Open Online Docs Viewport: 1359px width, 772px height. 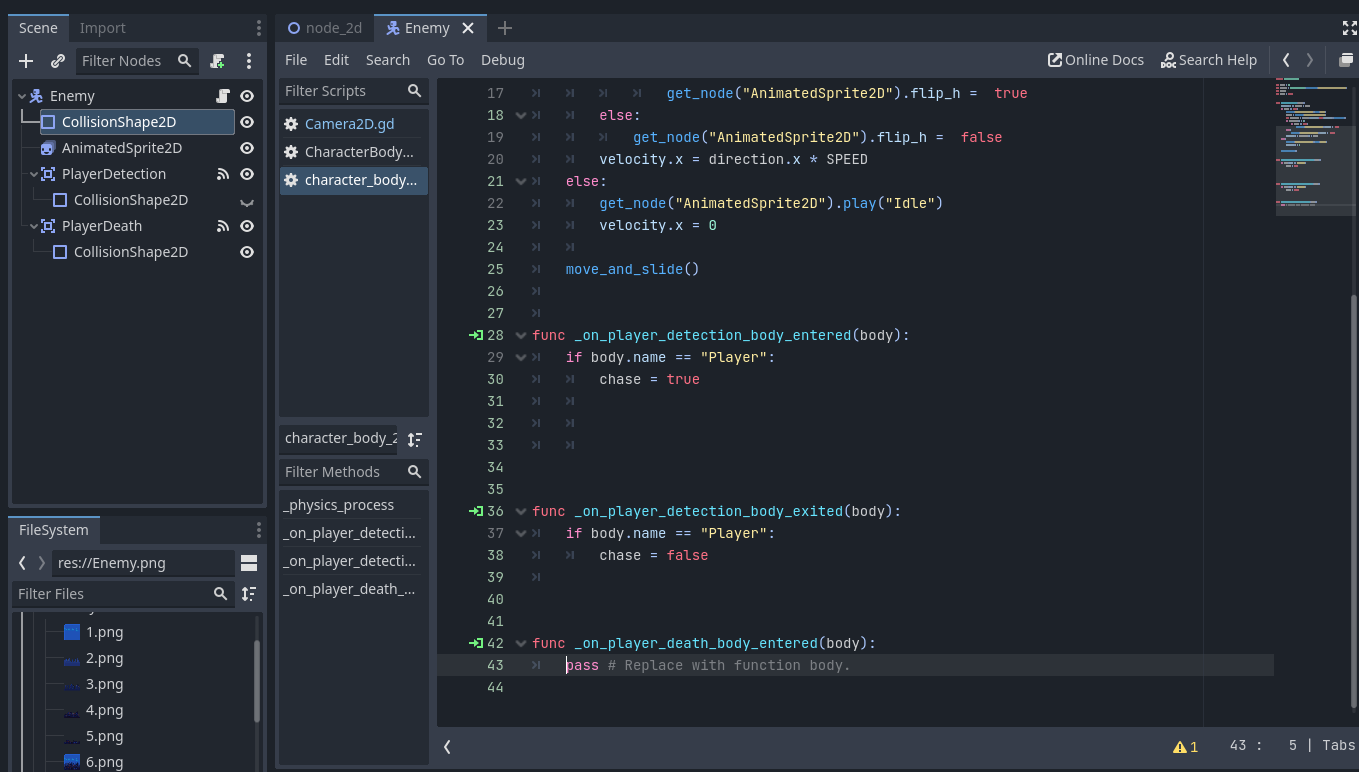point(1095,60)
